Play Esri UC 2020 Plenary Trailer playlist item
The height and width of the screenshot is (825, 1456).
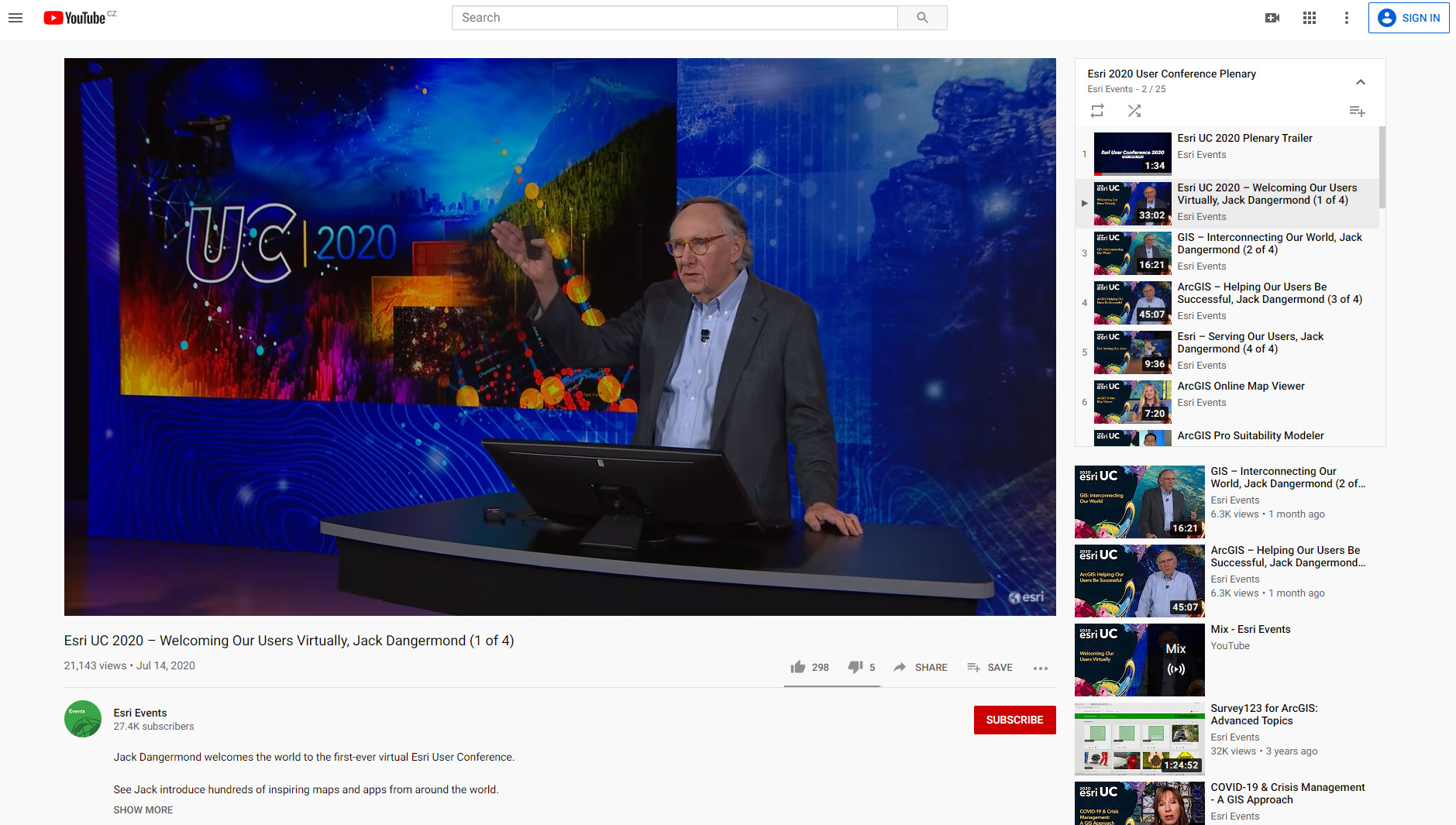(1227, 153)
